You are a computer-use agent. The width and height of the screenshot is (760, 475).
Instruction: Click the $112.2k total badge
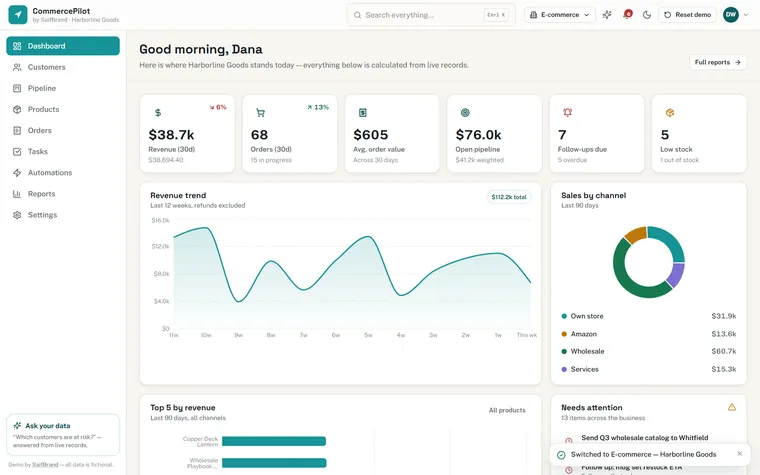click(x=508, y=197)
